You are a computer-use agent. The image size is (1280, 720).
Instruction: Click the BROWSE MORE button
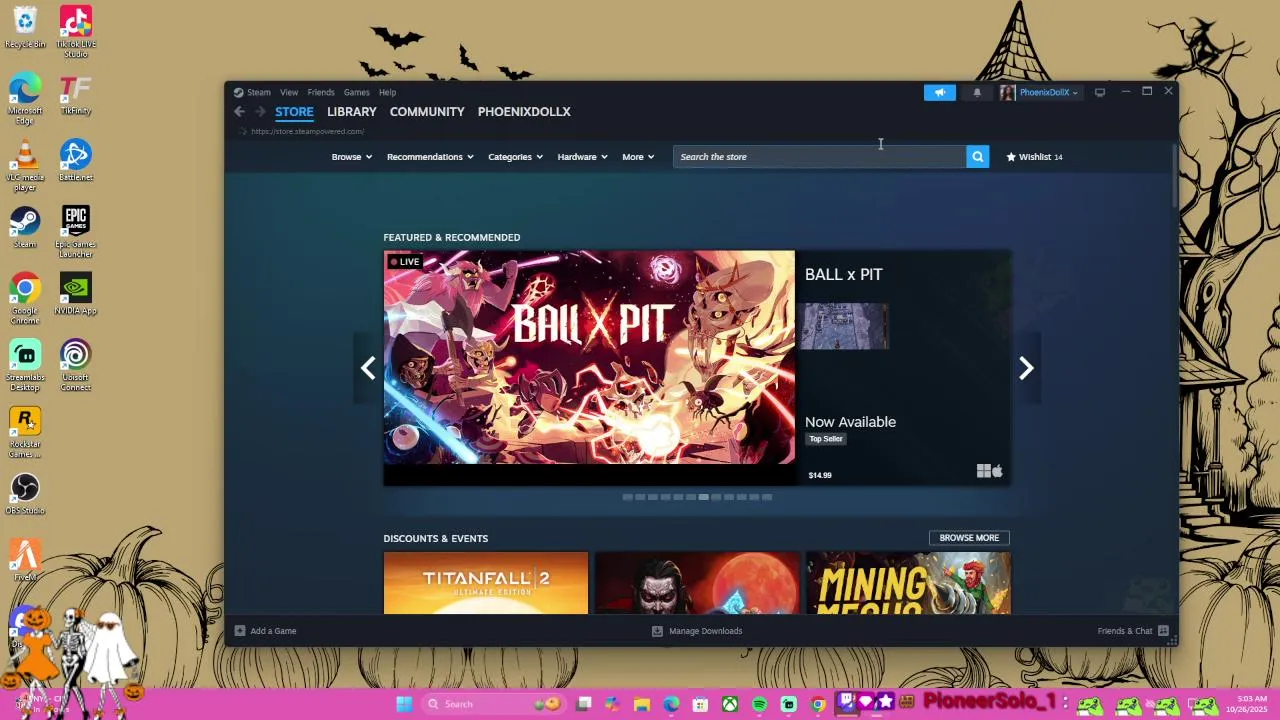tap(969, 538)
